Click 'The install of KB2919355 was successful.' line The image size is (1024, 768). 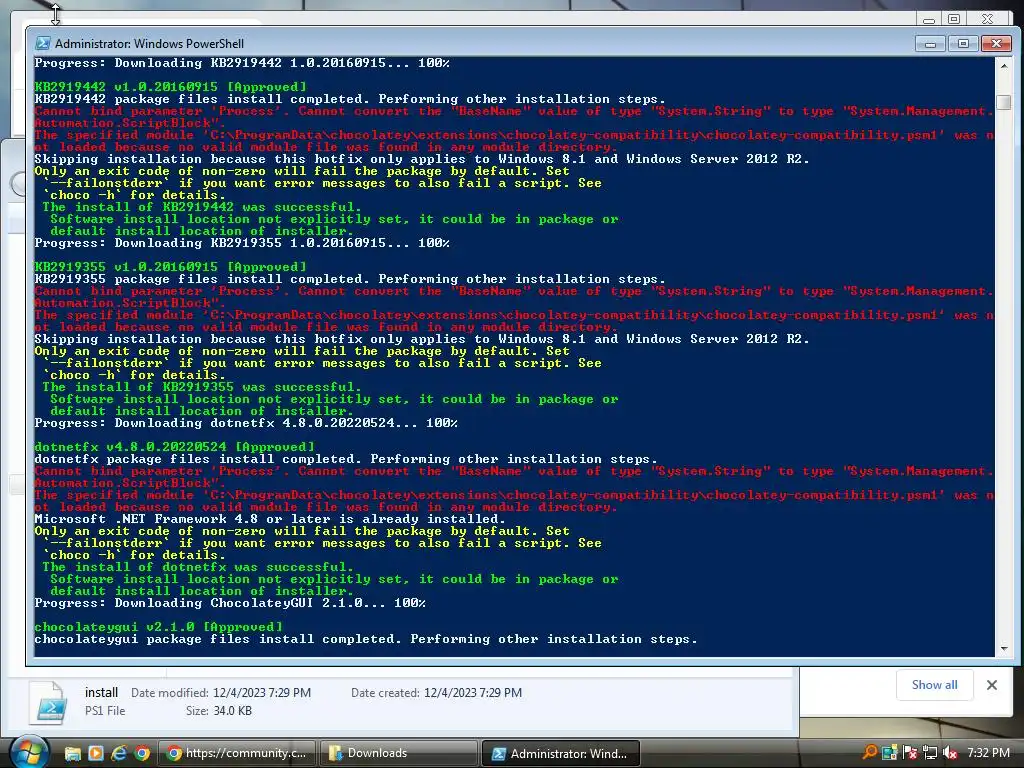click(202, 387)
